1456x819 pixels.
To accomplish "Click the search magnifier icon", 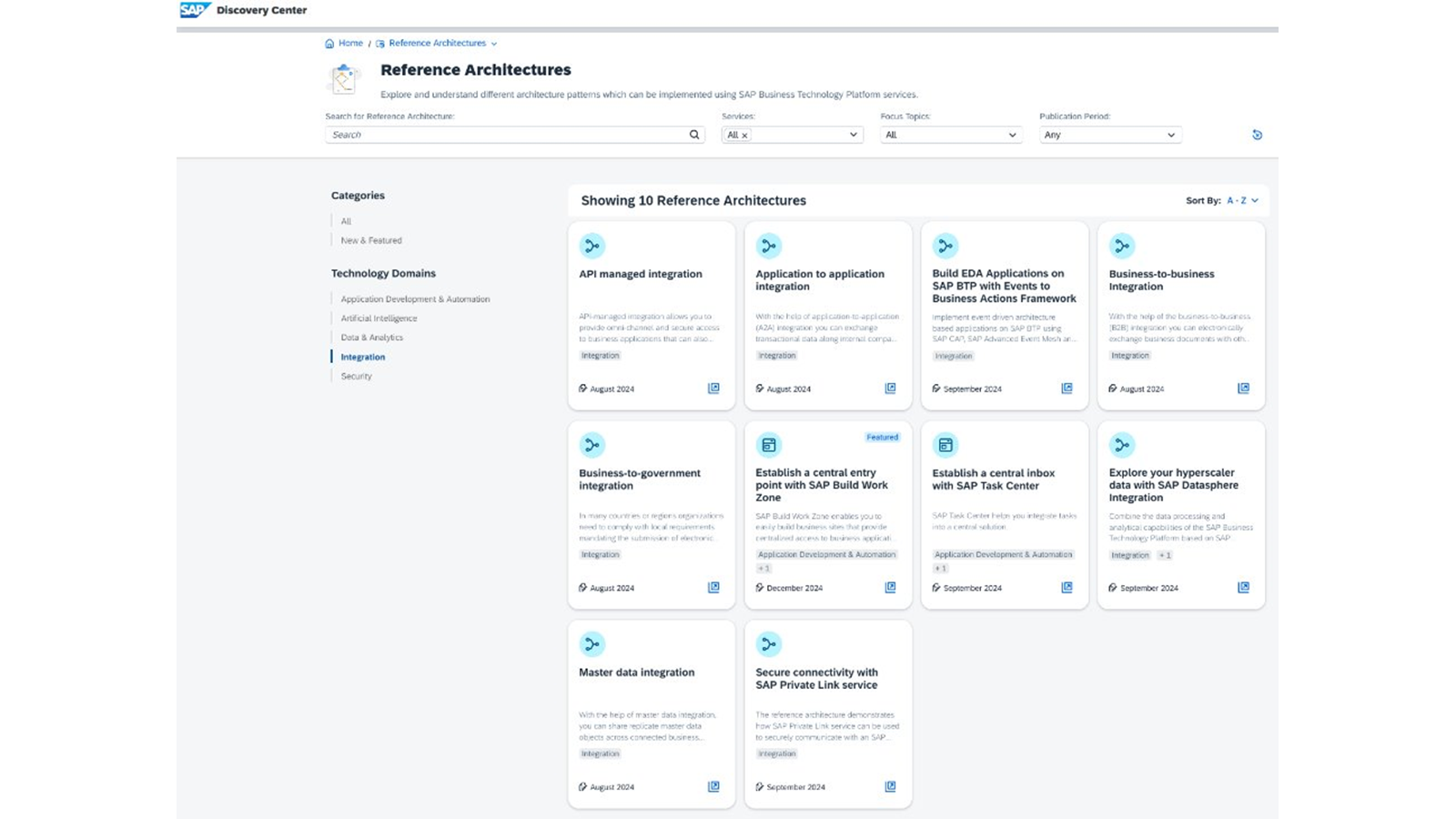I will pyautogui.click(x=694, y=135).
